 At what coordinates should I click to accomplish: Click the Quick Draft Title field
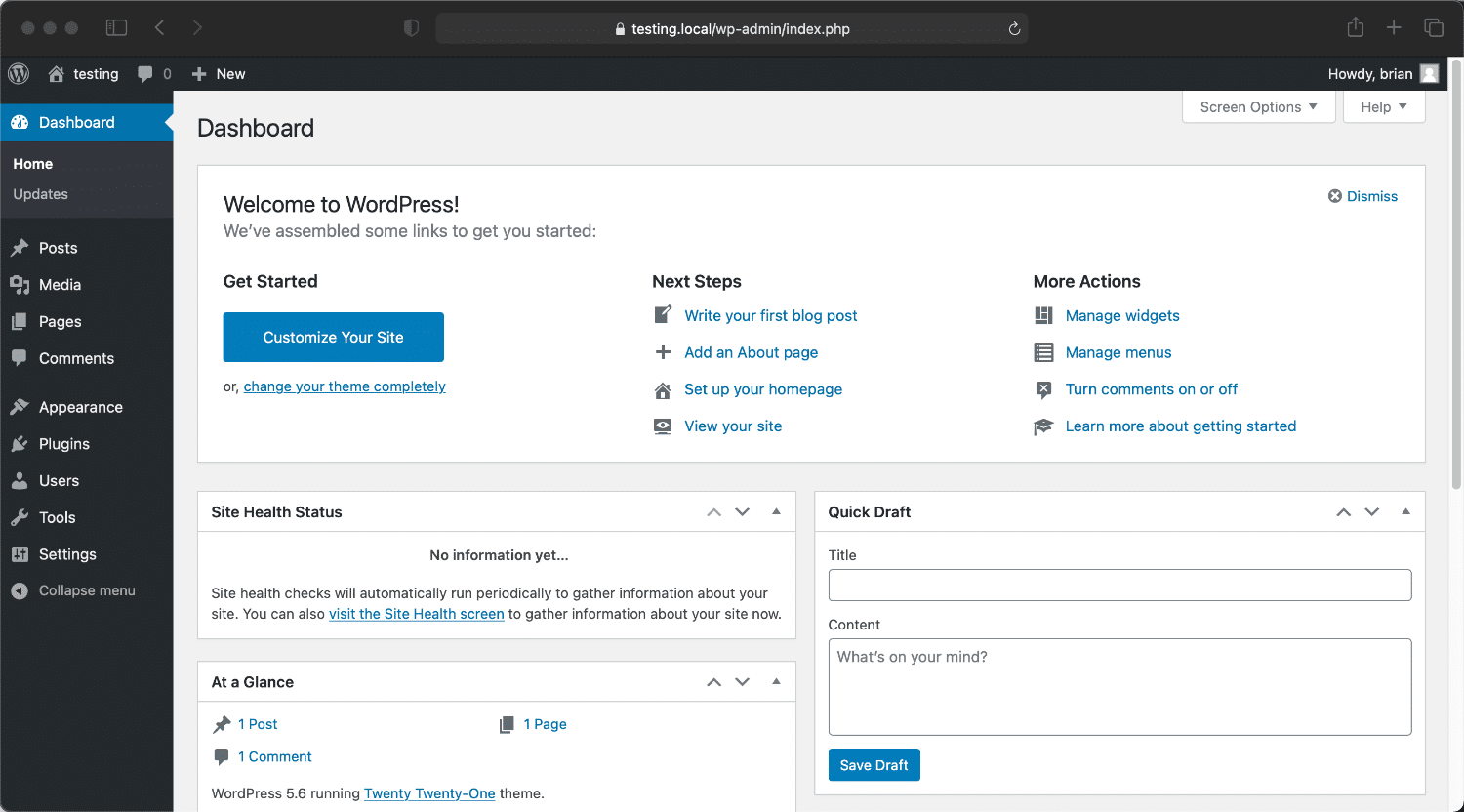[1119, 585]
